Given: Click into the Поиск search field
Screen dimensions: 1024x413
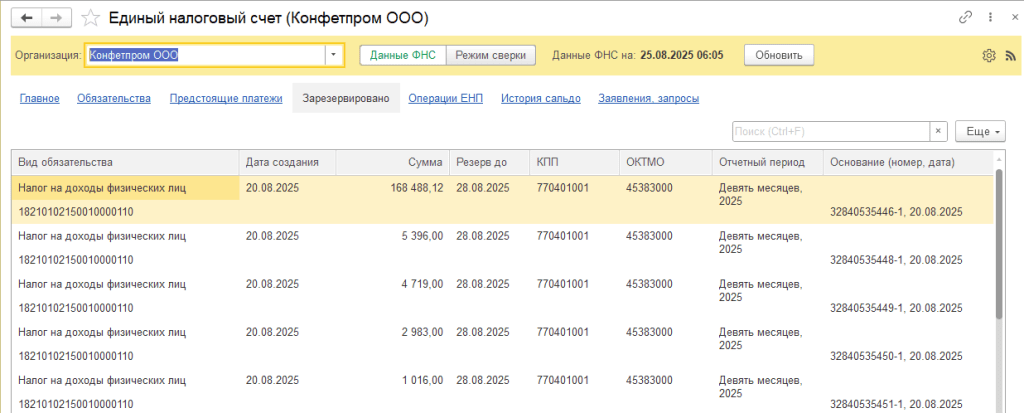Looking at the screenshot, I should pyautogui.click(x=830, y=131).
